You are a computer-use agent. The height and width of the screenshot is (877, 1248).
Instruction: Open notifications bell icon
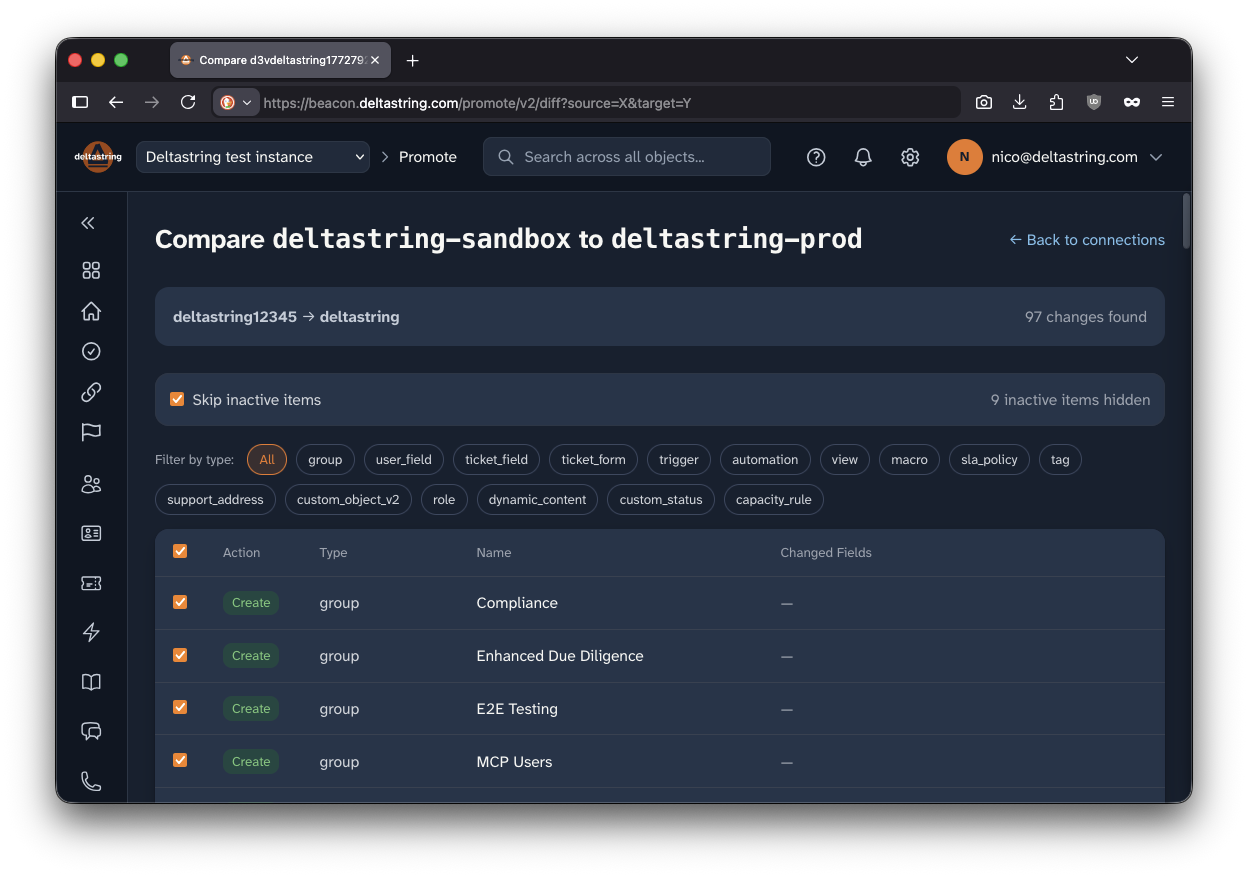click(863, 157)
